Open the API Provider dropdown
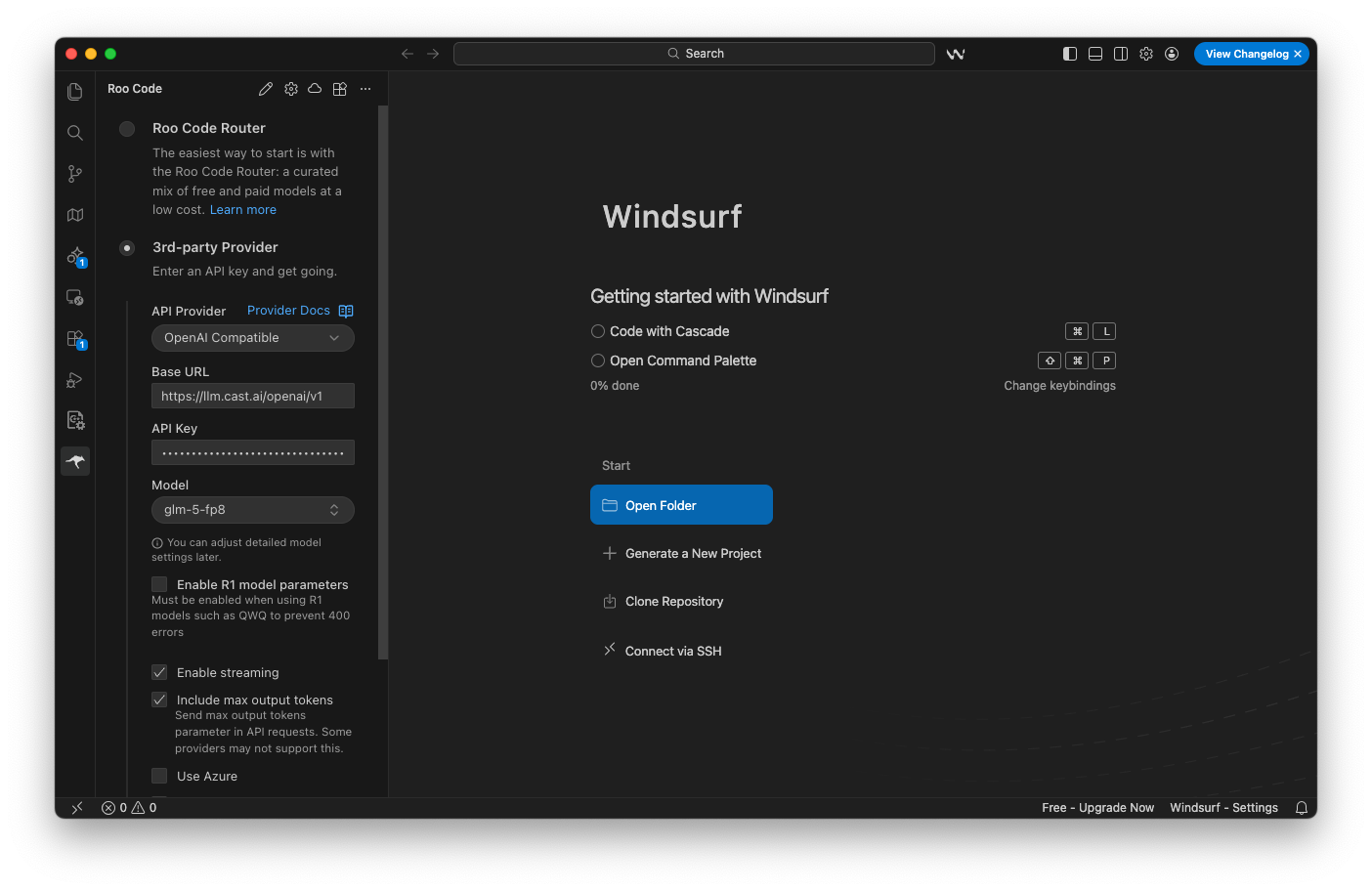This screenshot has width=1372, height=891. coord(253,338)
